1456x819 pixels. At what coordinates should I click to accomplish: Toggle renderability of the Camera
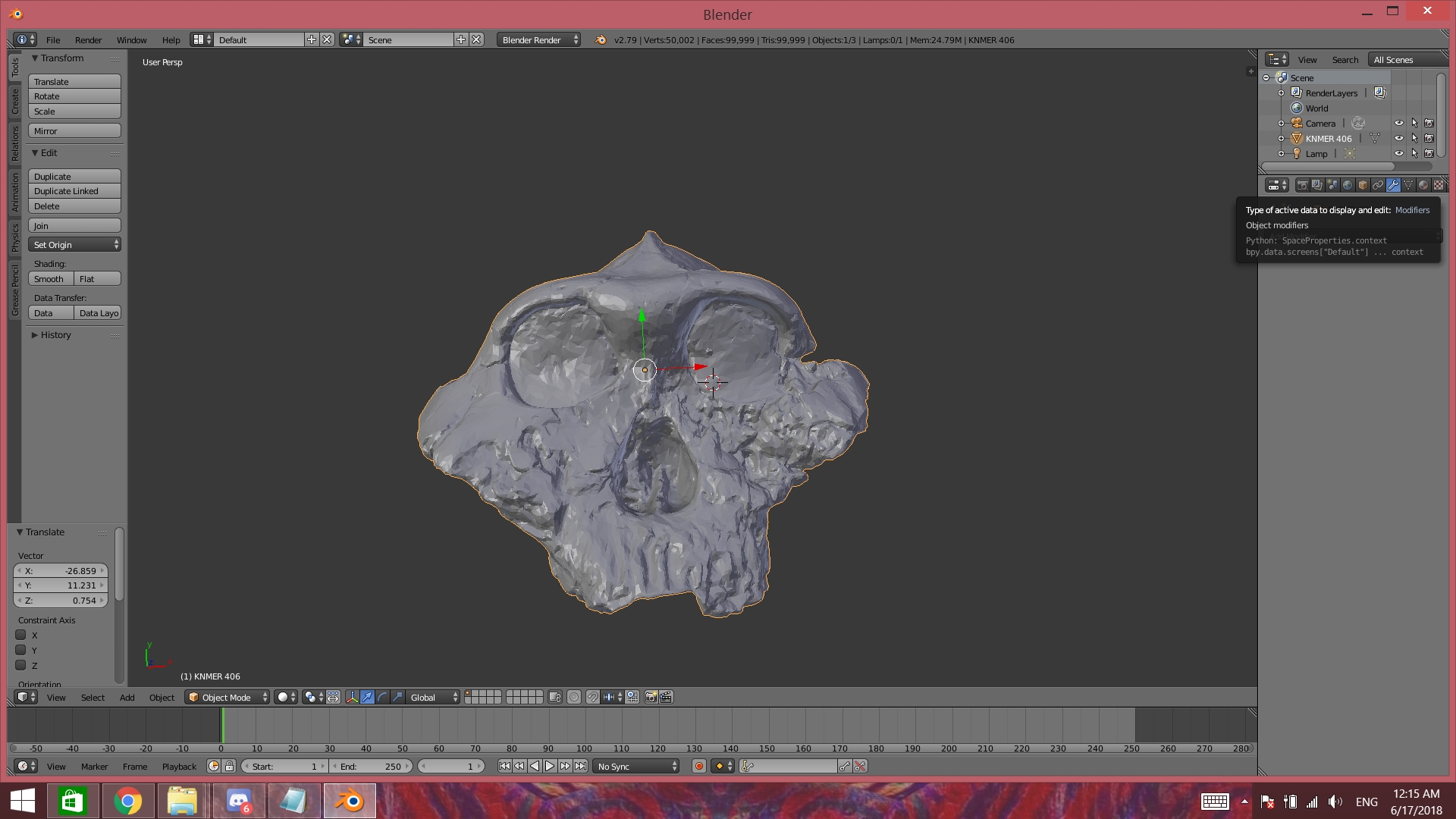(1429, 123)
